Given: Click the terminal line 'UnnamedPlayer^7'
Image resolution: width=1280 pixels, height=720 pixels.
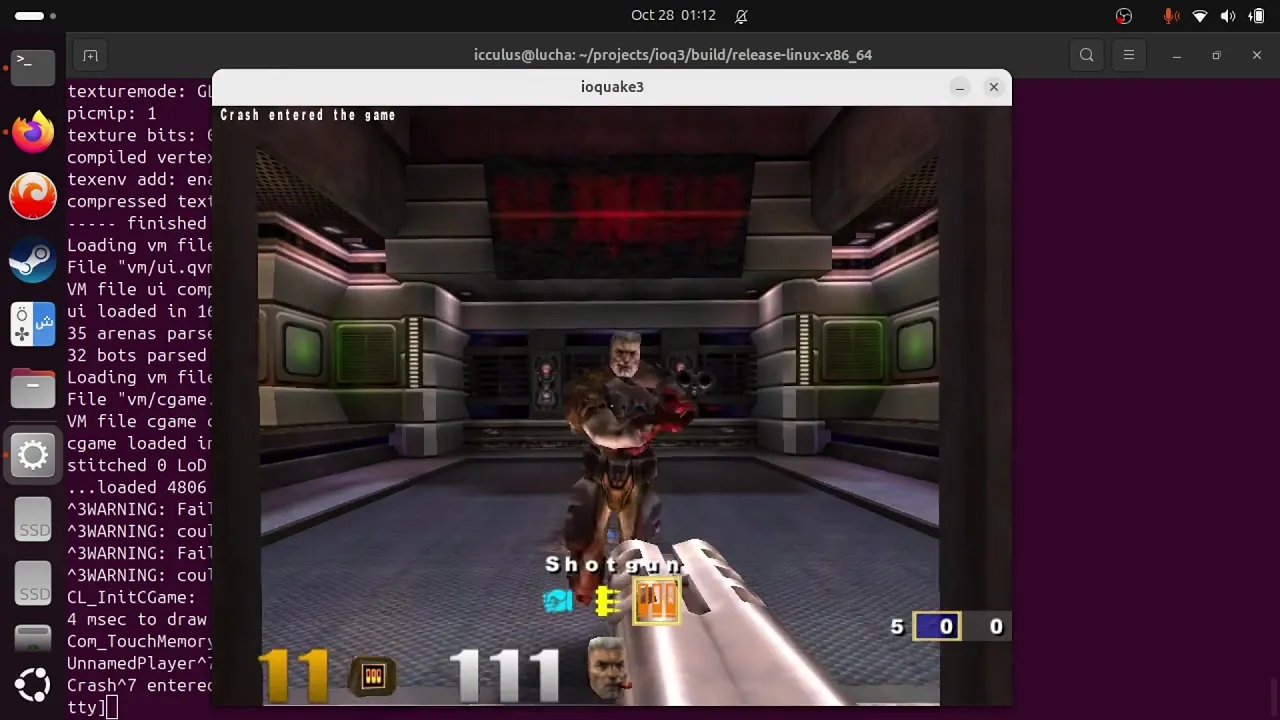Looking at the screenshot, I should [x=140, y=663].
